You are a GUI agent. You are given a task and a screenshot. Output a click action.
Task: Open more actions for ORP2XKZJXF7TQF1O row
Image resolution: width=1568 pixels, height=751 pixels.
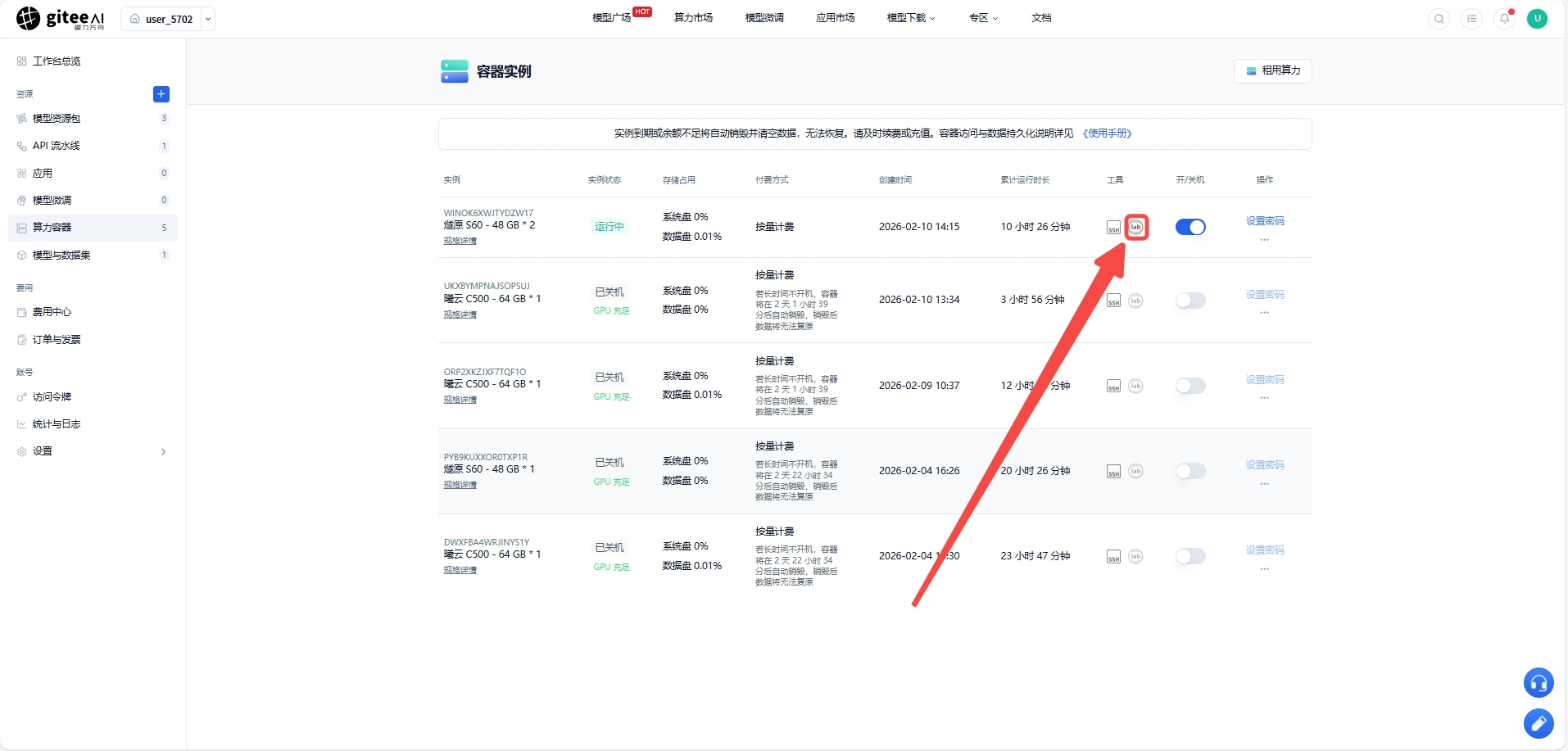click(x=1264, y=398)
